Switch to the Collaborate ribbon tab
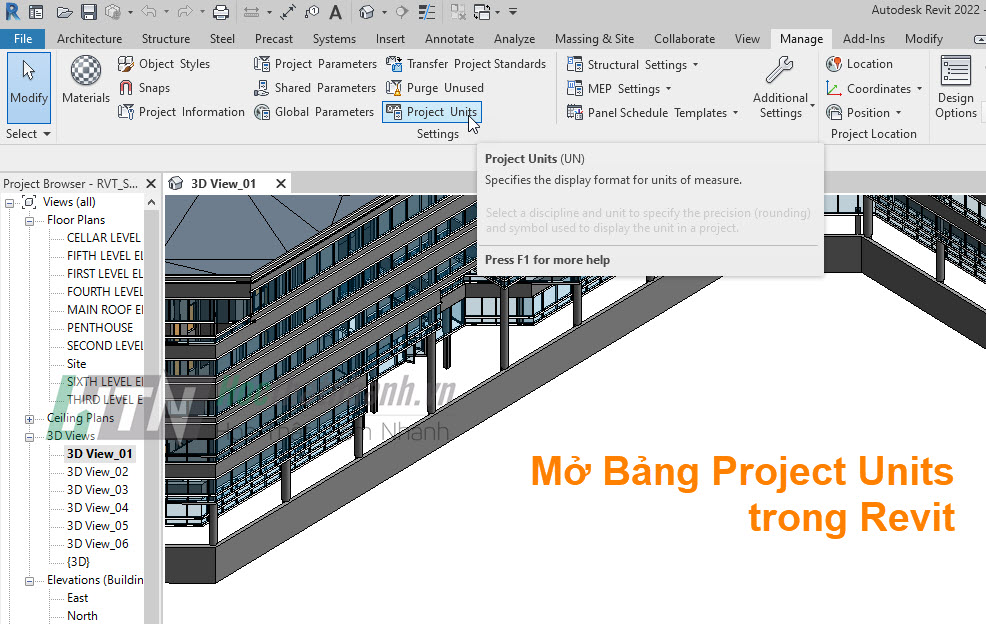This screenshot has width=986, height=624. tap(684, 38)
